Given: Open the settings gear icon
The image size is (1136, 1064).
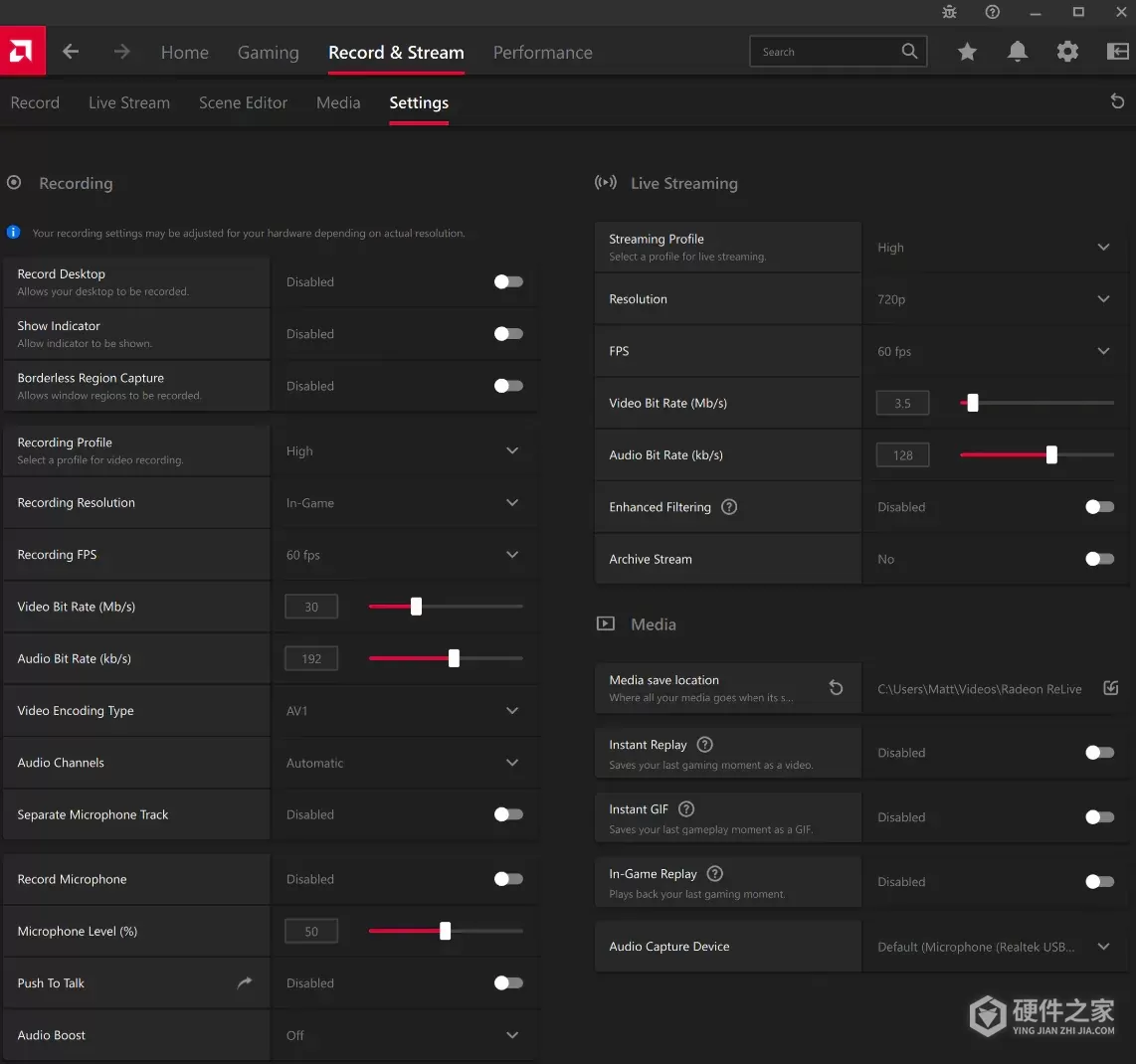Looking at the screenshot, I should click(x=1067, y=52).
